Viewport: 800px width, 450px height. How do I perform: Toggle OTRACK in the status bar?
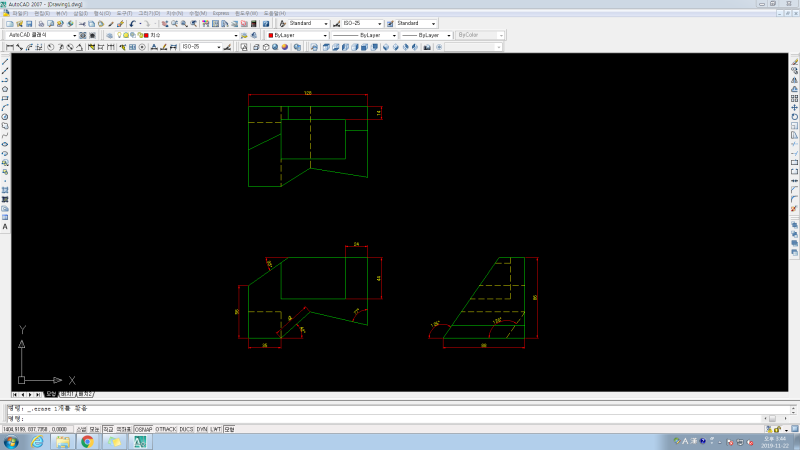coord(166,429)
